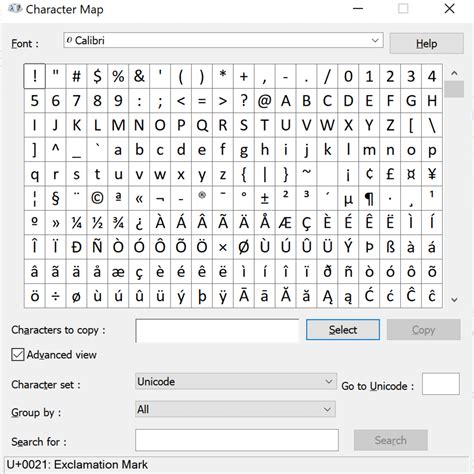Select the three quarters ¾ character
This screenshot has width=474, height=474.
[118, 223]
